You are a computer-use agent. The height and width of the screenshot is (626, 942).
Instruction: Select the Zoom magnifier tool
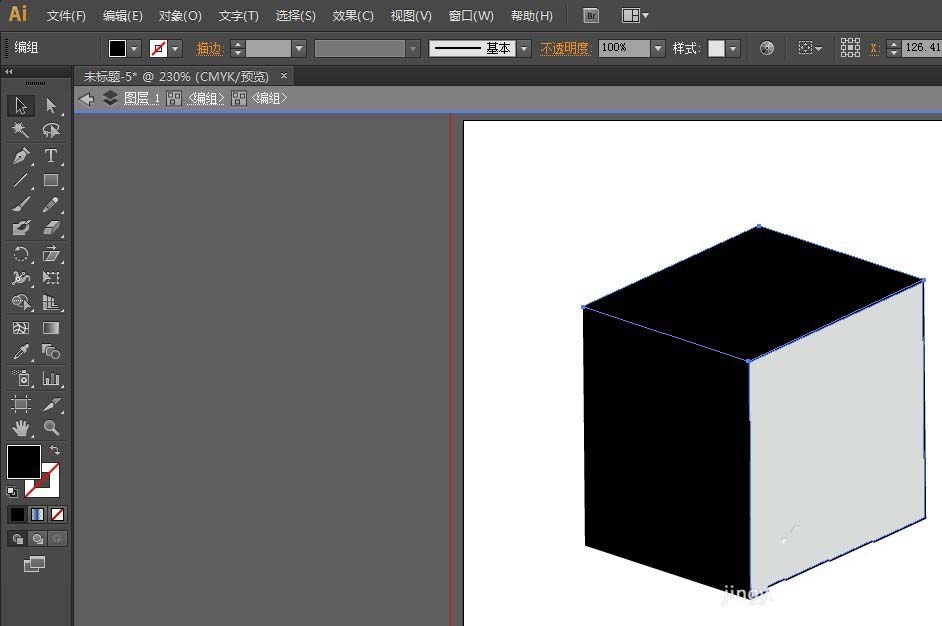point(51,428)
